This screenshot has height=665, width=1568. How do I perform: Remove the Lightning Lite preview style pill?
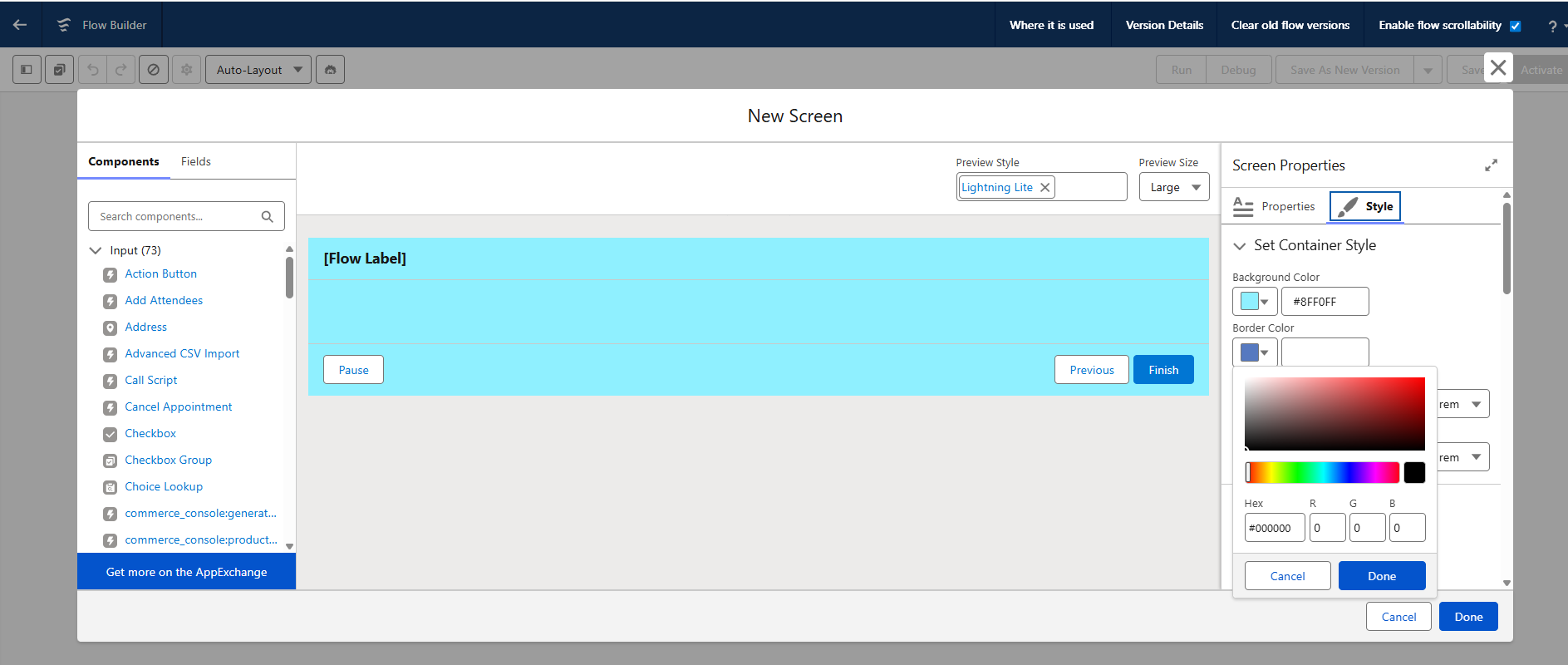1045,188
